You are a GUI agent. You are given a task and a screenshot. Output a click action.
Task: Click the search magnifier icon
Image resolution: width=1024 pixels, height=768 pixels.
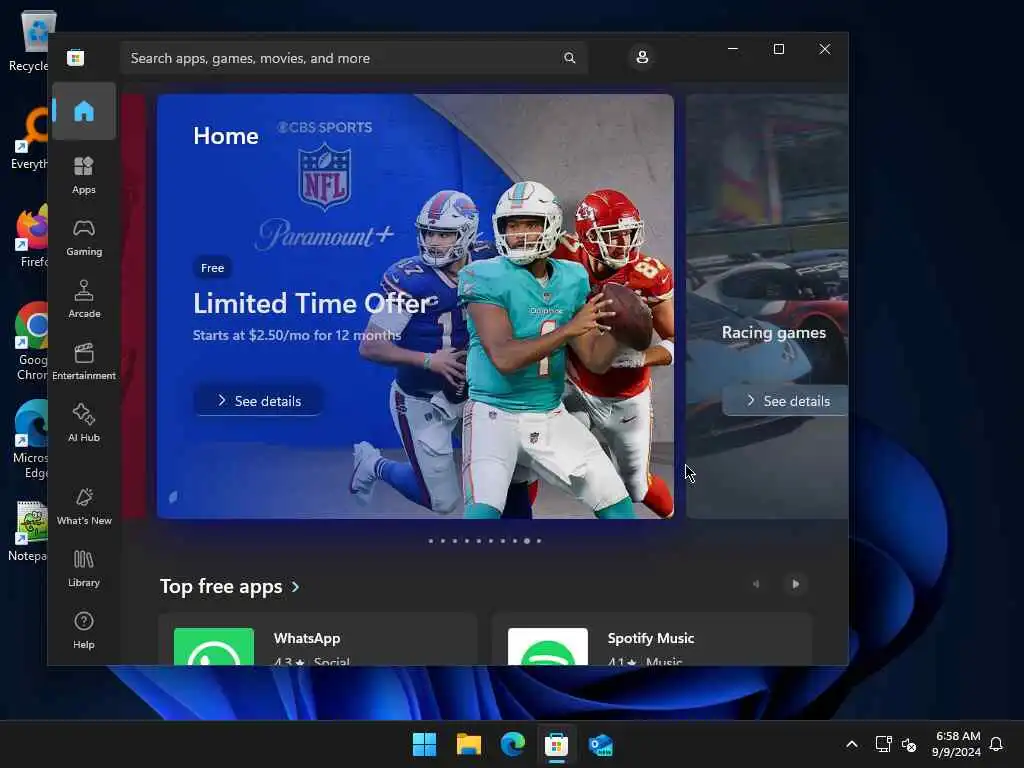click(x=569, y=58)
